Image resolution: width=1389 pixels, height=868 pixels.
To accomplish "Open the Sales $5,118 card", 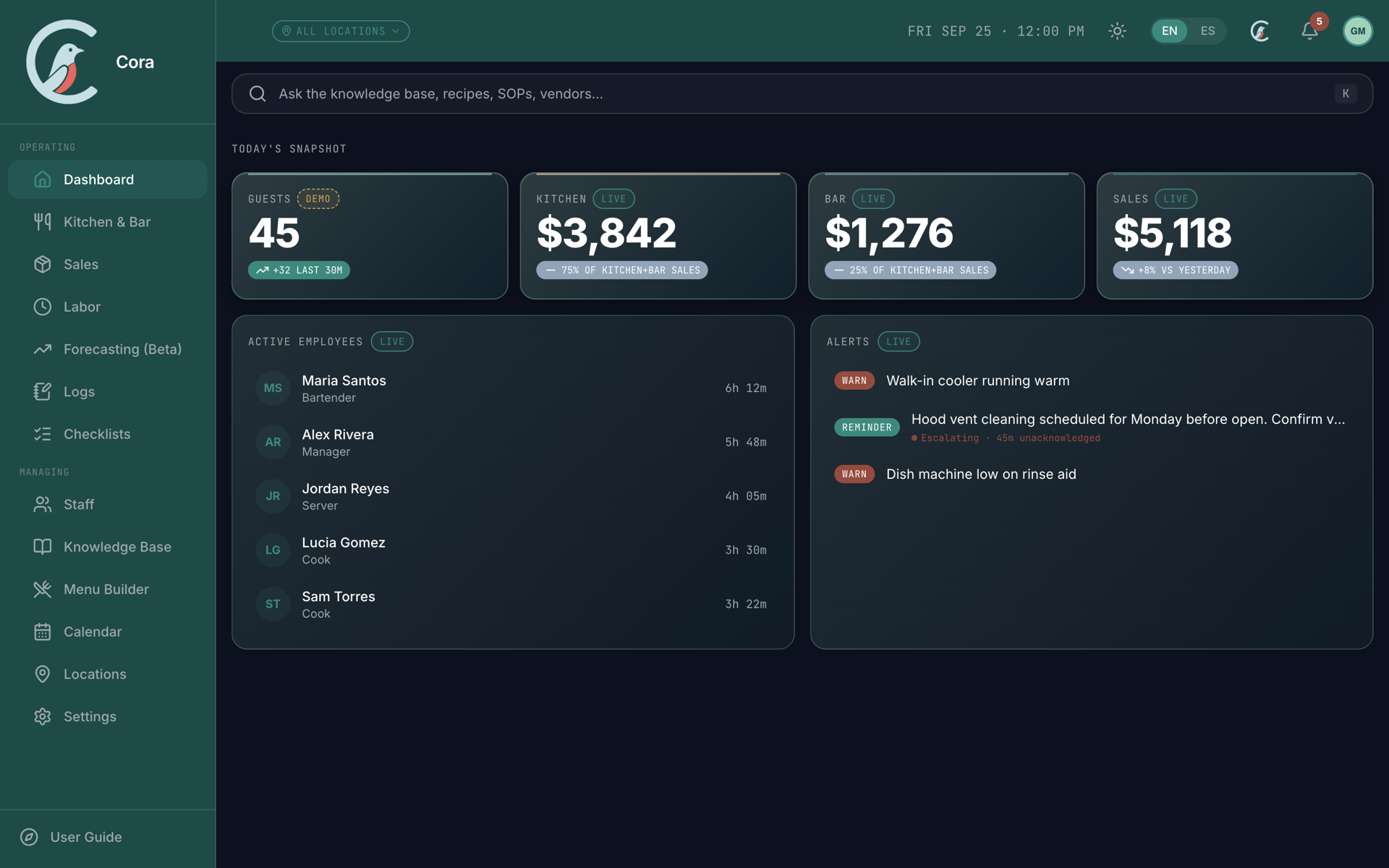I will tap(1234, 236).
